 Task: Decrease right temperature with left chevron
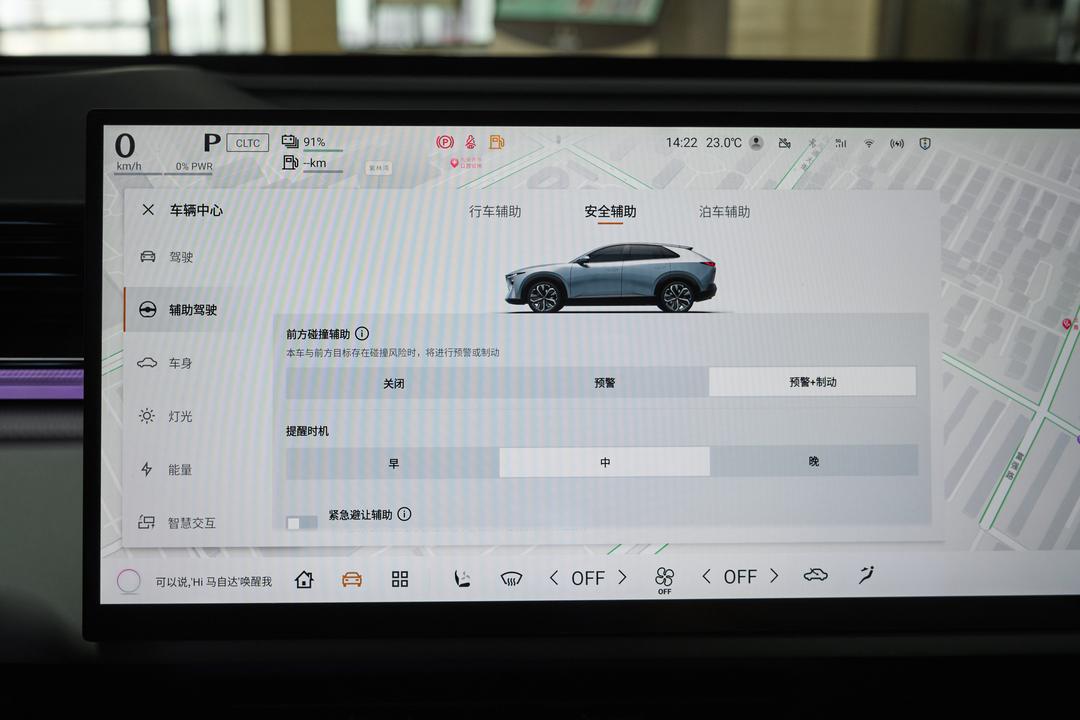[706, 576]
